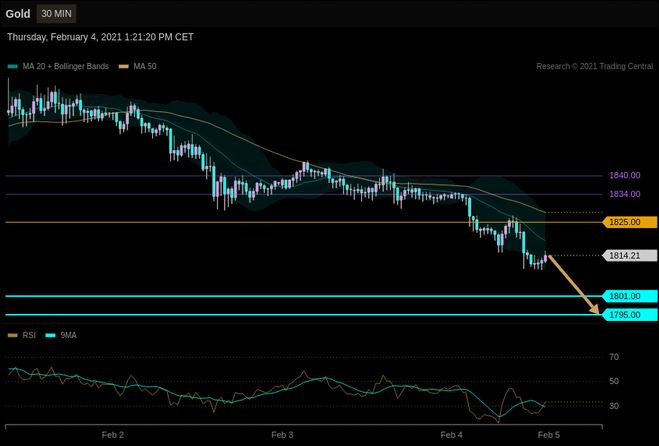Click the tan MA 50 color swatch
The image size is (659, 446).
tap(124, 66)
